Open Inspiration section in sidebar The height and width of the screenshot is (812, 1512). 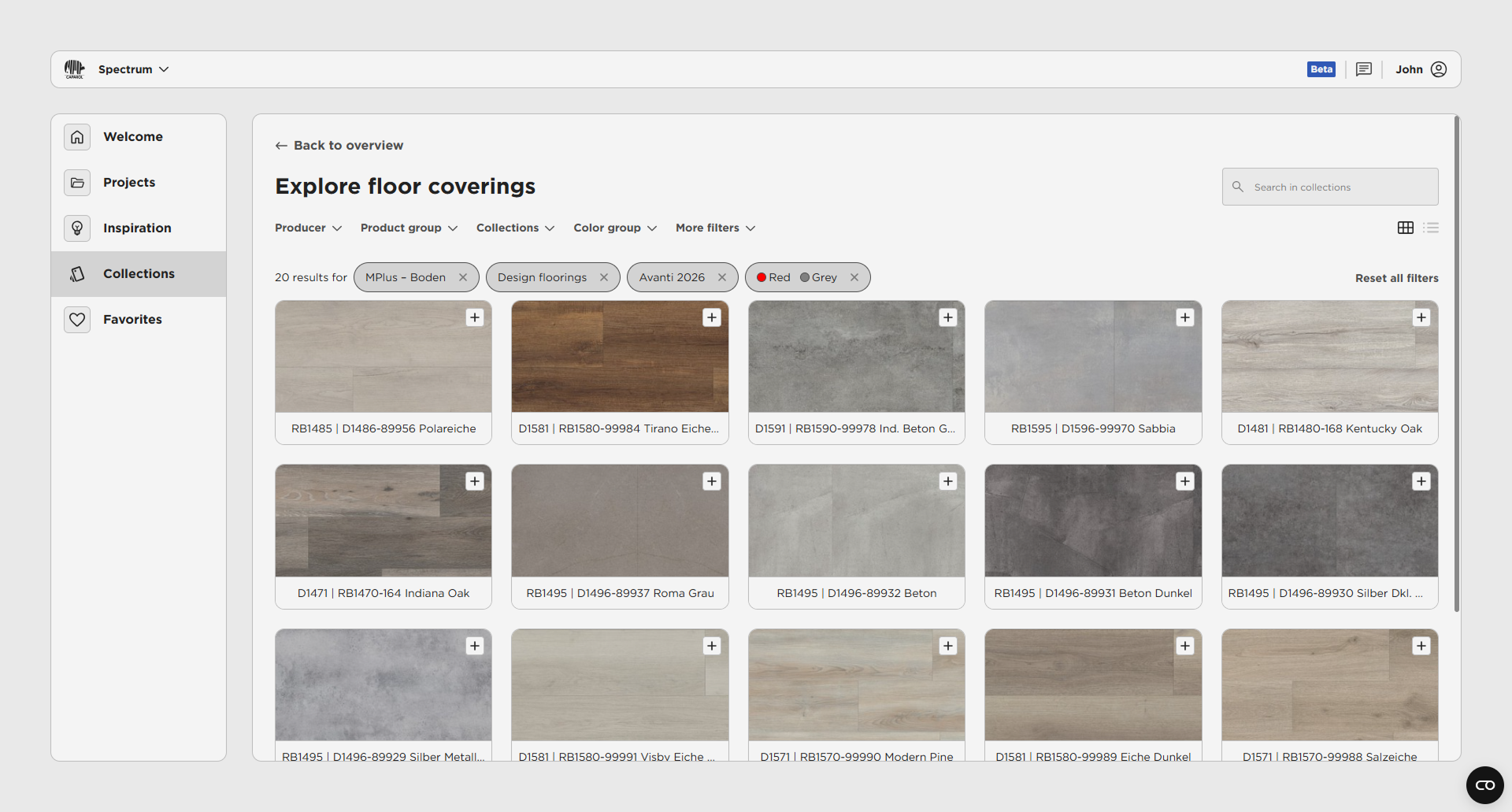(x=137, y=228)
